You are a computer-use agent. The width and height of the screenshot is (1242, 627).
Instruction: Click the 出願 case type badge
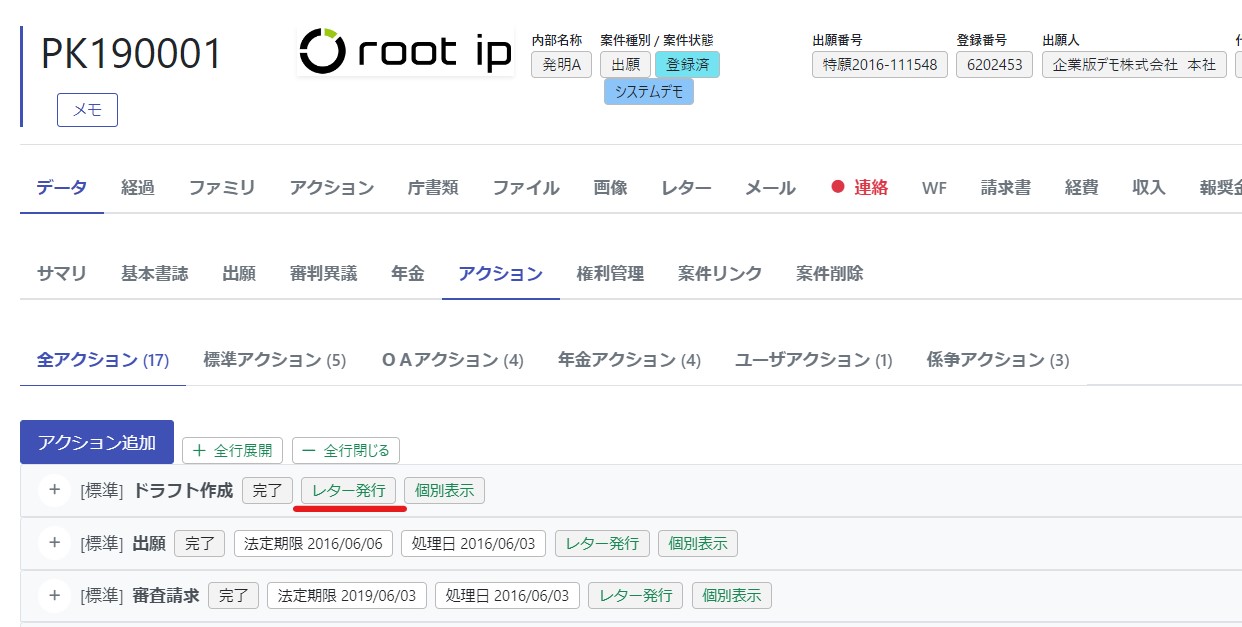(626, 65)
